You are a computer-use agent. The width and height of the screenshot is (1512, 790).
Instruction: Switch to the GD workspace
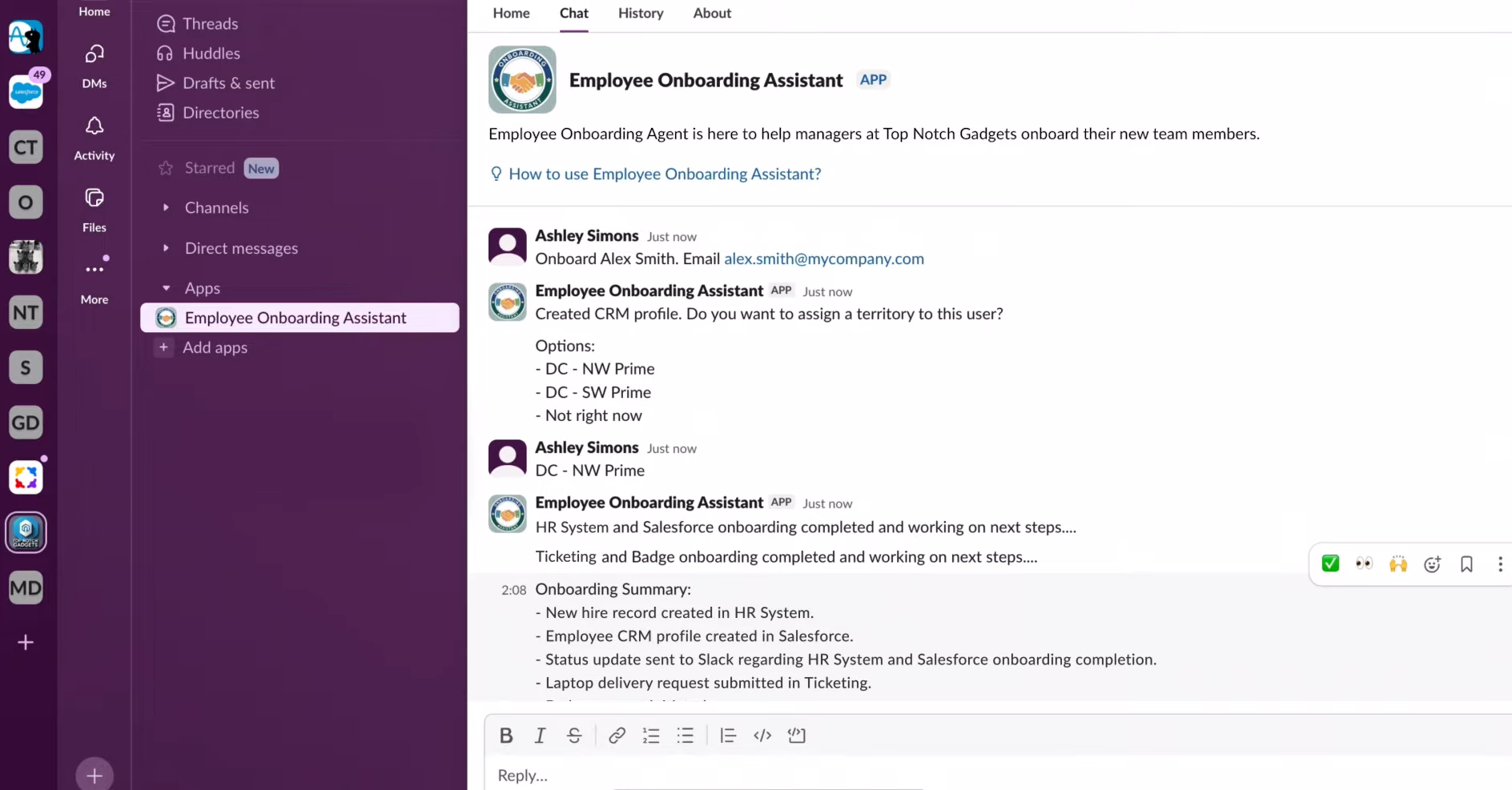tap(26, 423)
